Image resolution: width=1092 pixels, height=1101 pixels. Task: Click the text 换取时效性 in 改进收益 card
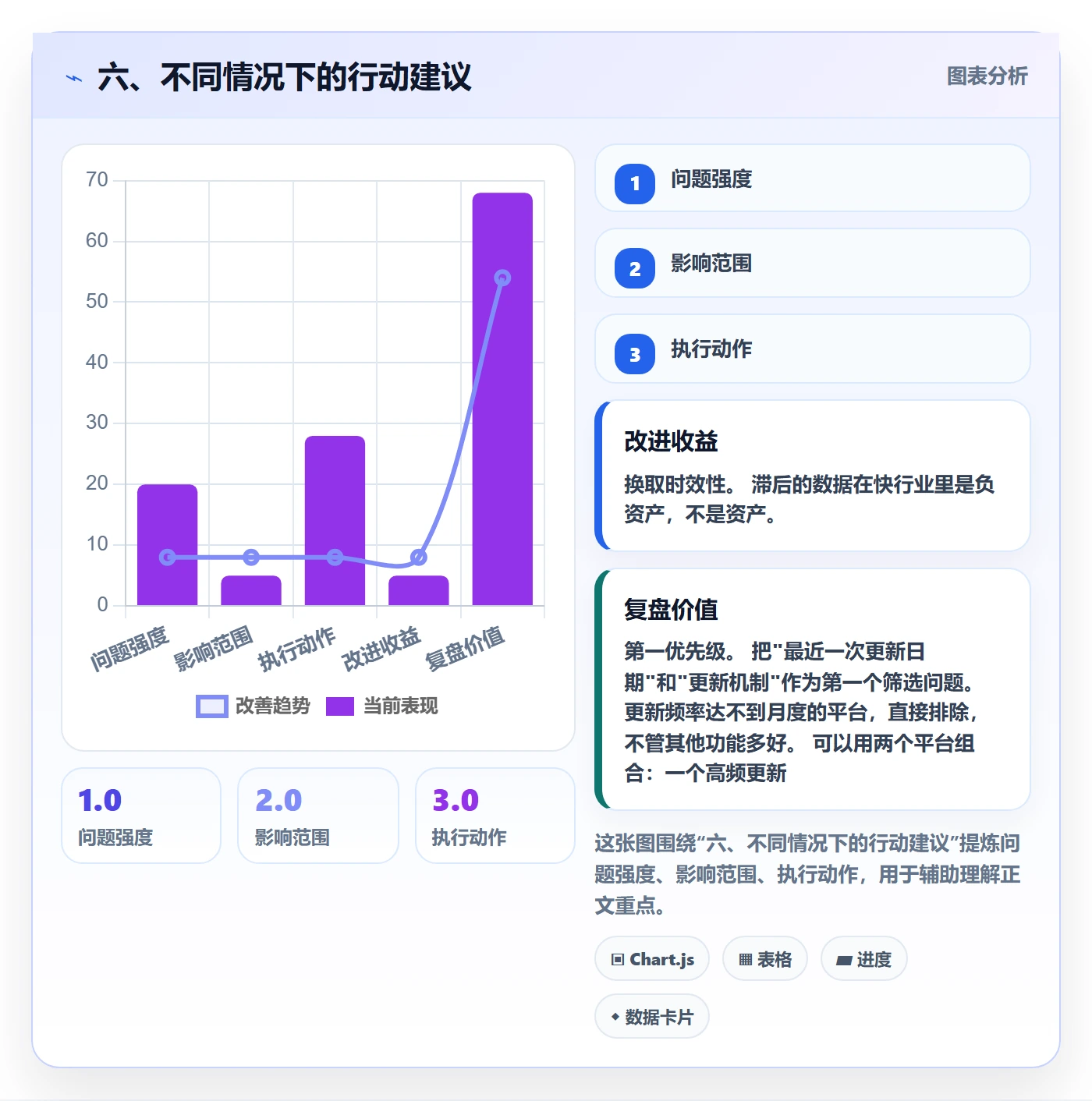tap(675, 484)
